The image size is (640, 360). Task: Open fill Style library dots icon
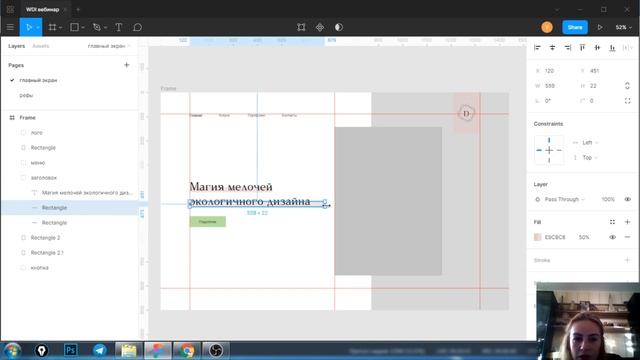[612, 222]
